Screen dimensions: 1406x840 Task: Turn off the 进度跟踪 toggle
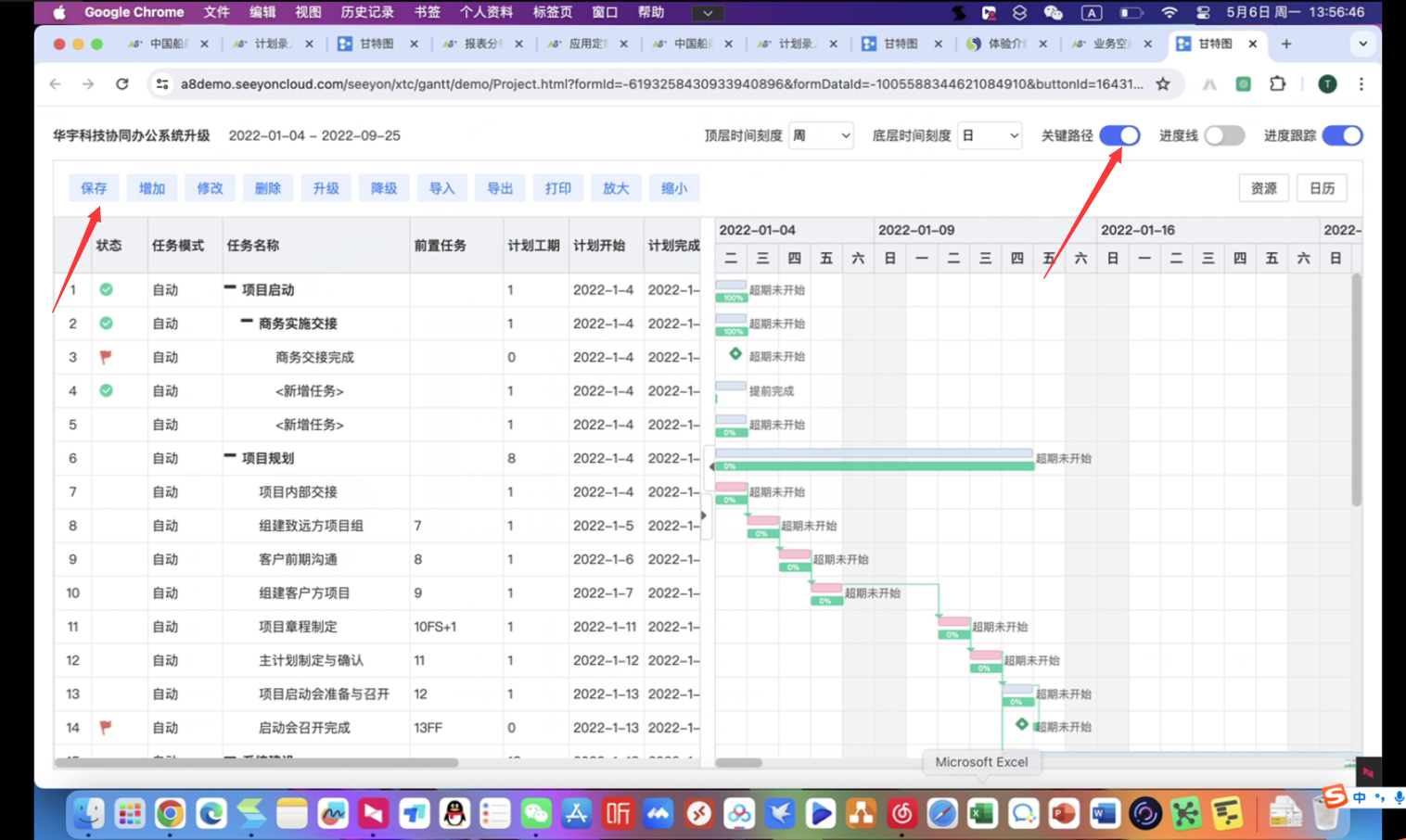tap(1342, 135)
